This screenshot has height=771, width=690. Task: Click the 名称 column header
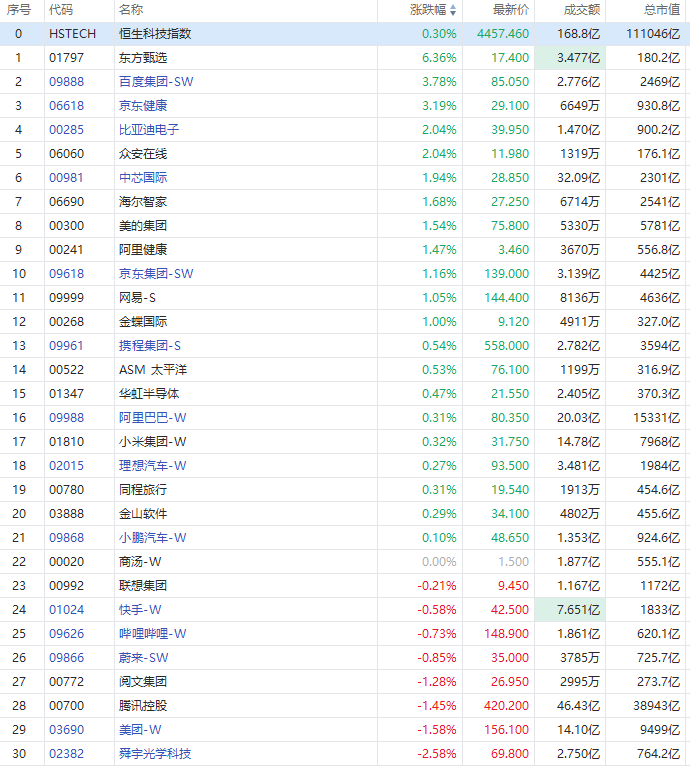130,10
